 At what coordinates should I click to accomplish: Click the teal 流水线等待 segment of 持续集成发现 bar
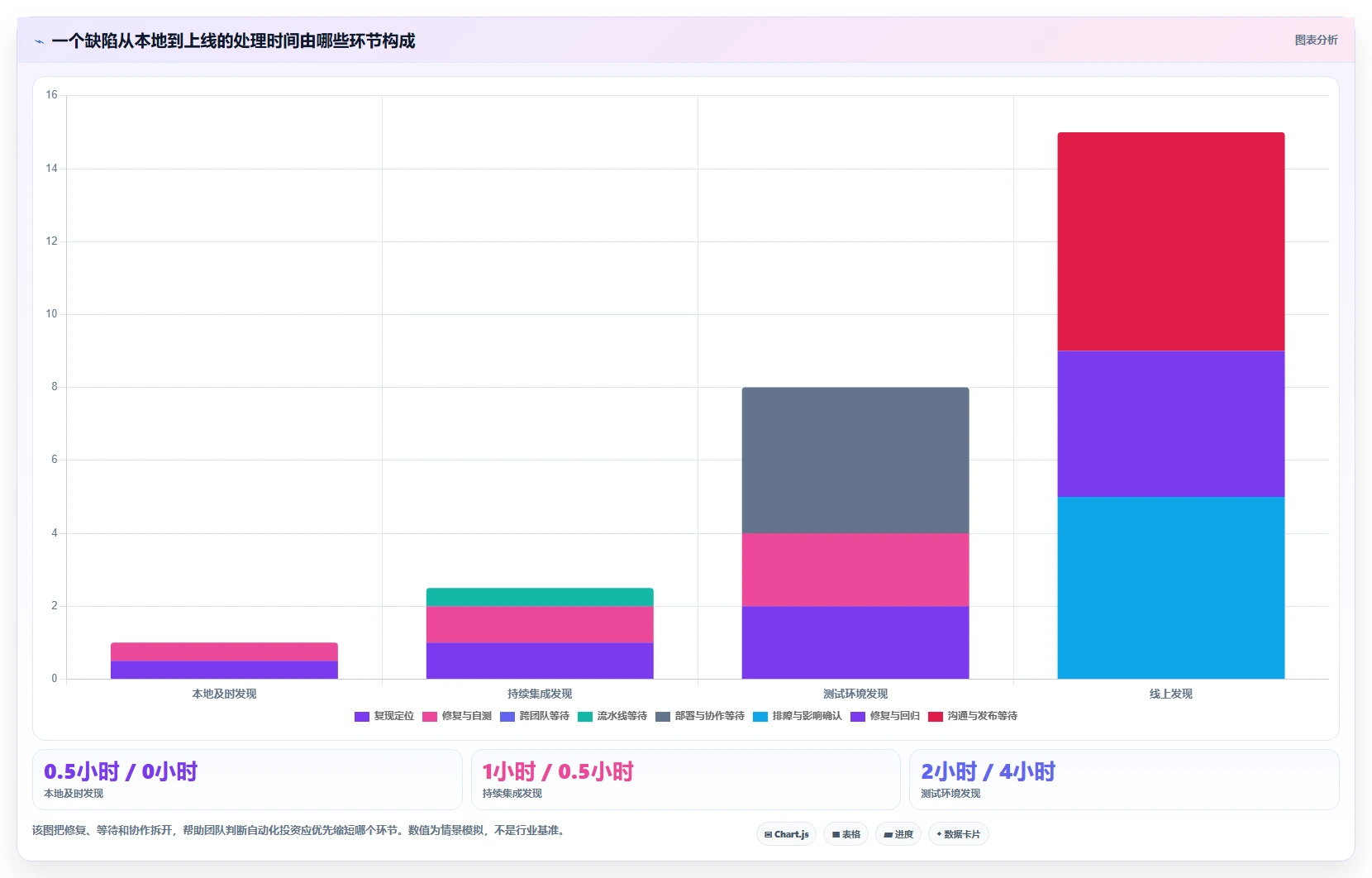(x=540, y=597)
